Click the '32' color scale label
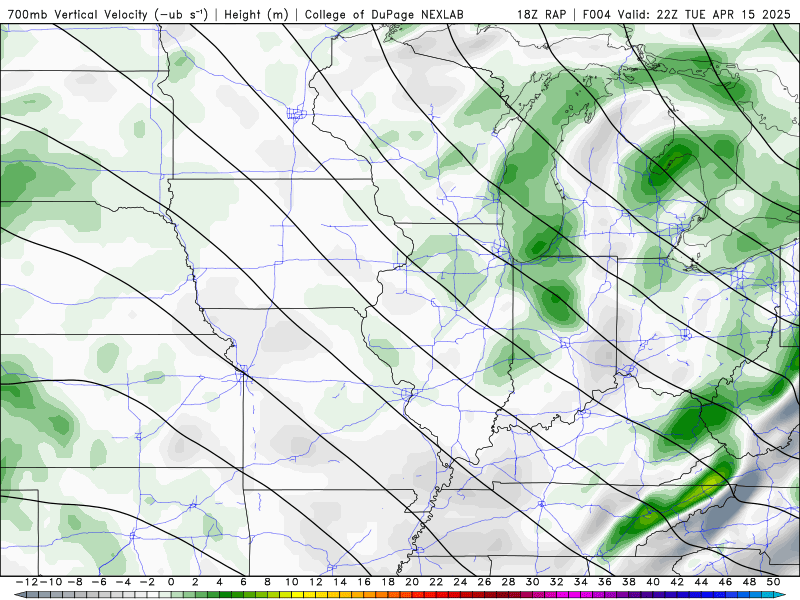 tap(557, 582)
